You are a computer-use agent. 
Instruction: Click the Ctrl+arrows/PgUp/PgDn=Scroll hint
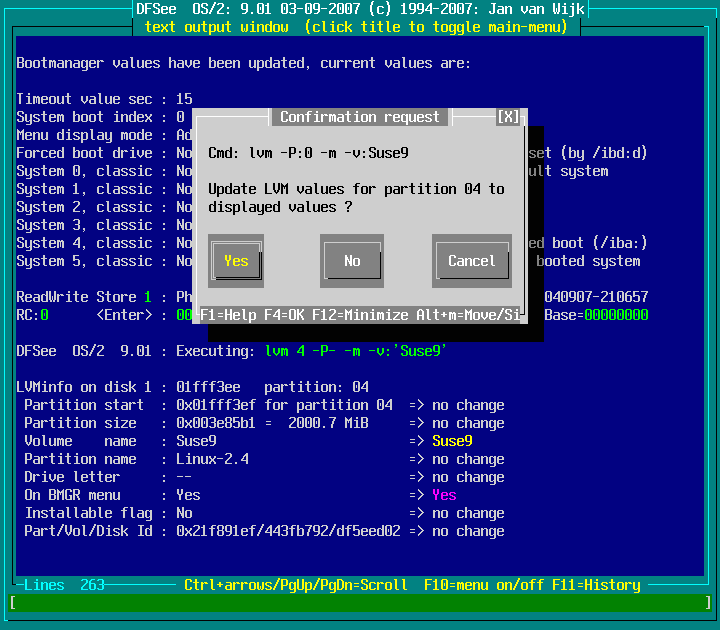[x=295, y=585]
